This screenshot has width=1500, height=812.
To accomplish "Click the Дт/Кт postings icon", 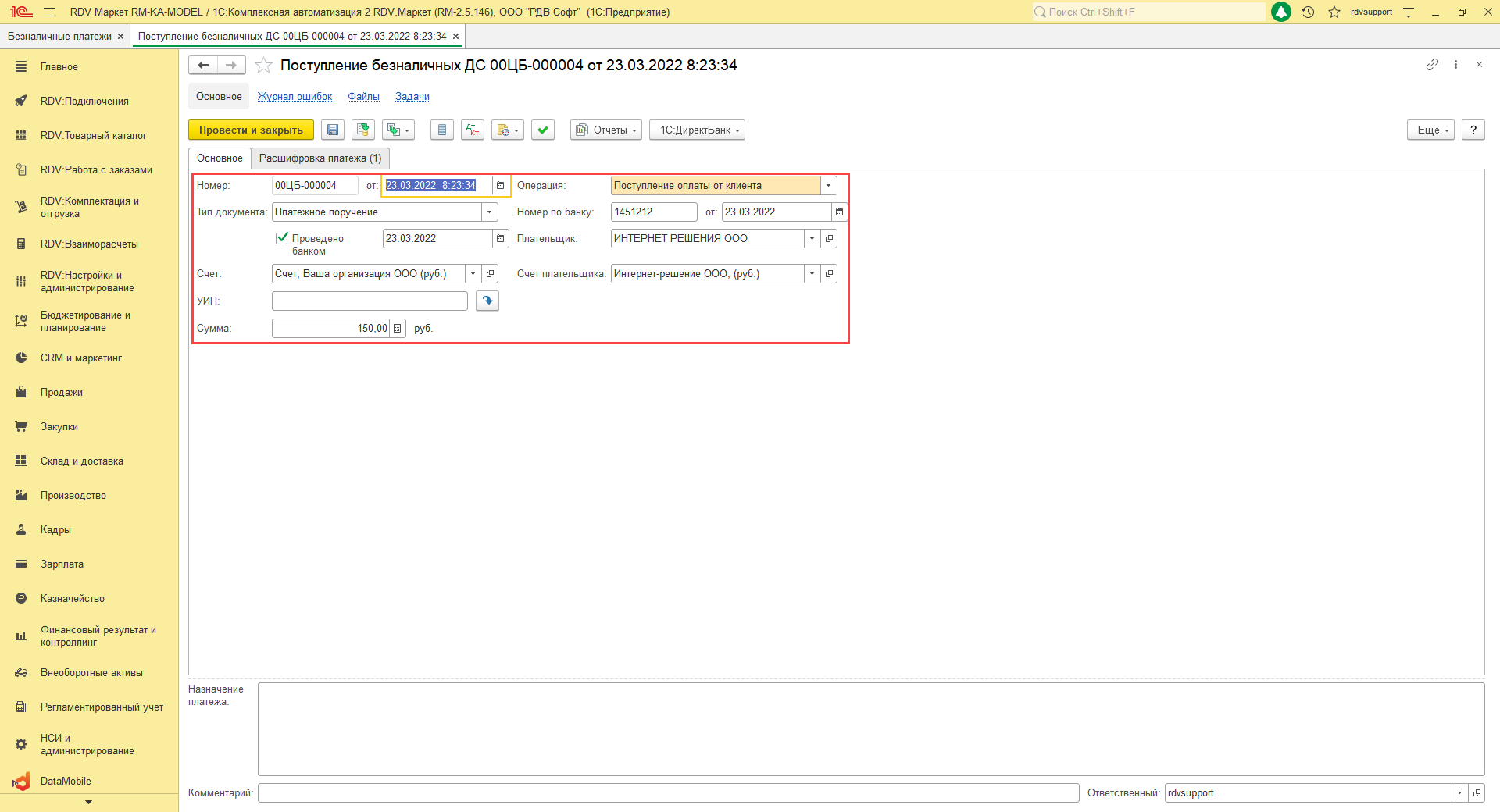I will pos(473,130).
